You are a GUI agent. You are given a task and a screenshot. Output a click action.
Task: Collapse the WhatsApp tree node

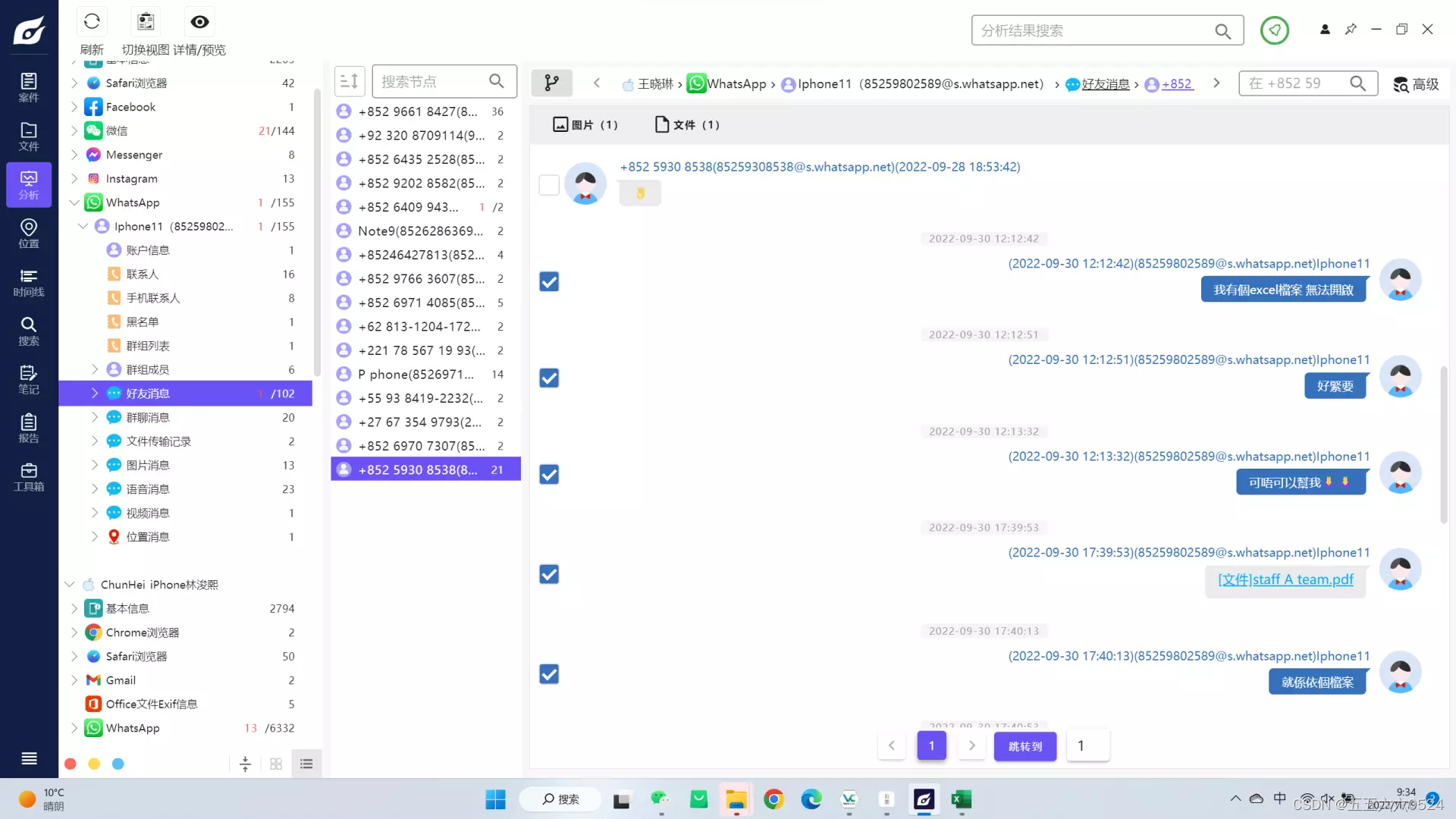coord(74,202)
